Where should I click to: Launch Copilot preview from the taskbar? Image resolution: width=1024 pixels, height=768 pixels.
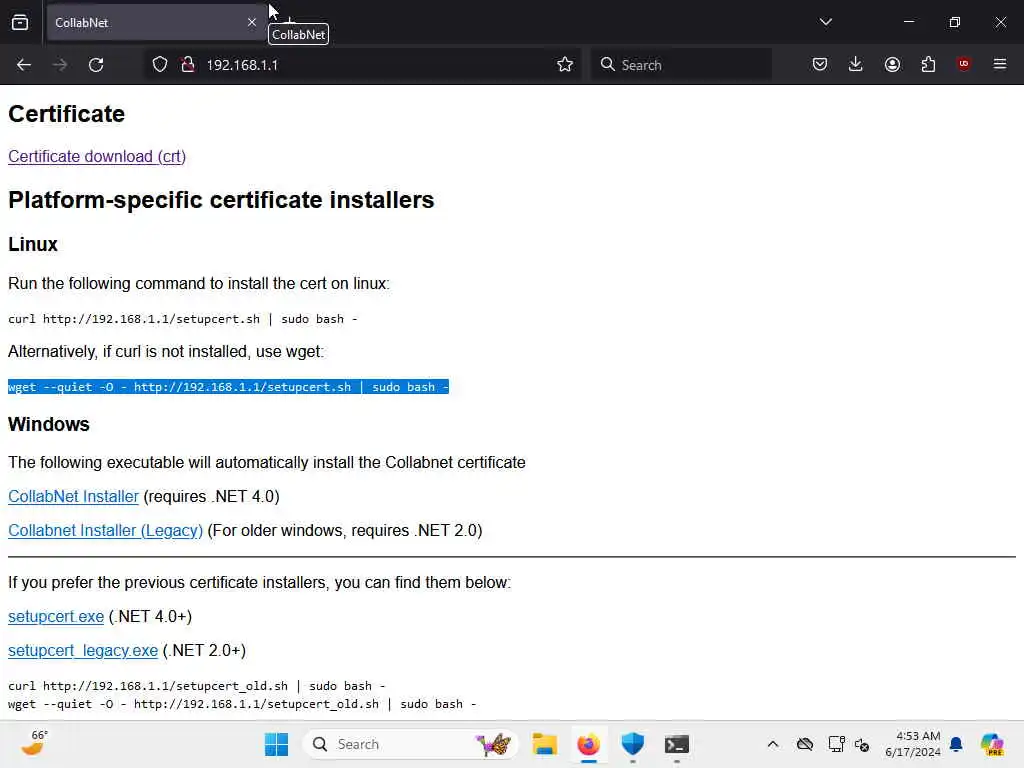click(x=992, y=744)
